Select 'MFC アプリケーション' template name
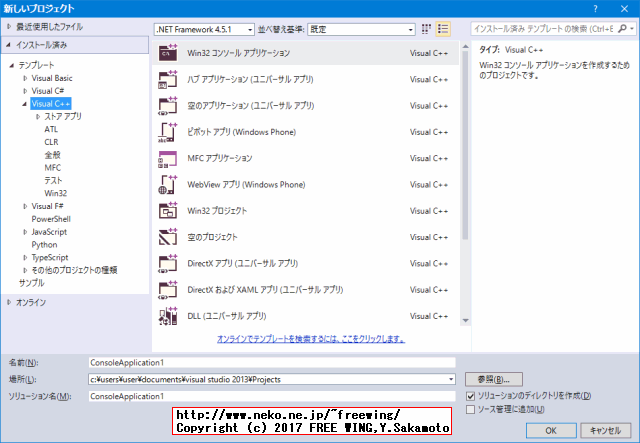 [x=220, y=158]
